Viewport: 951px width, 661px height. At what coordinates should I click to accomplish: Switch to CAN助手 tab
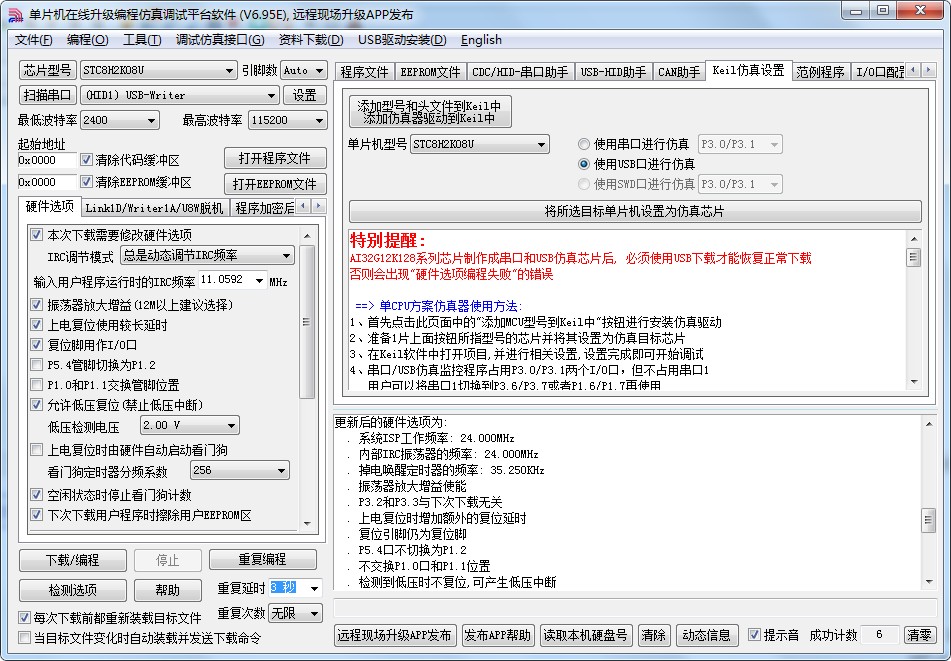click(679, 72)
